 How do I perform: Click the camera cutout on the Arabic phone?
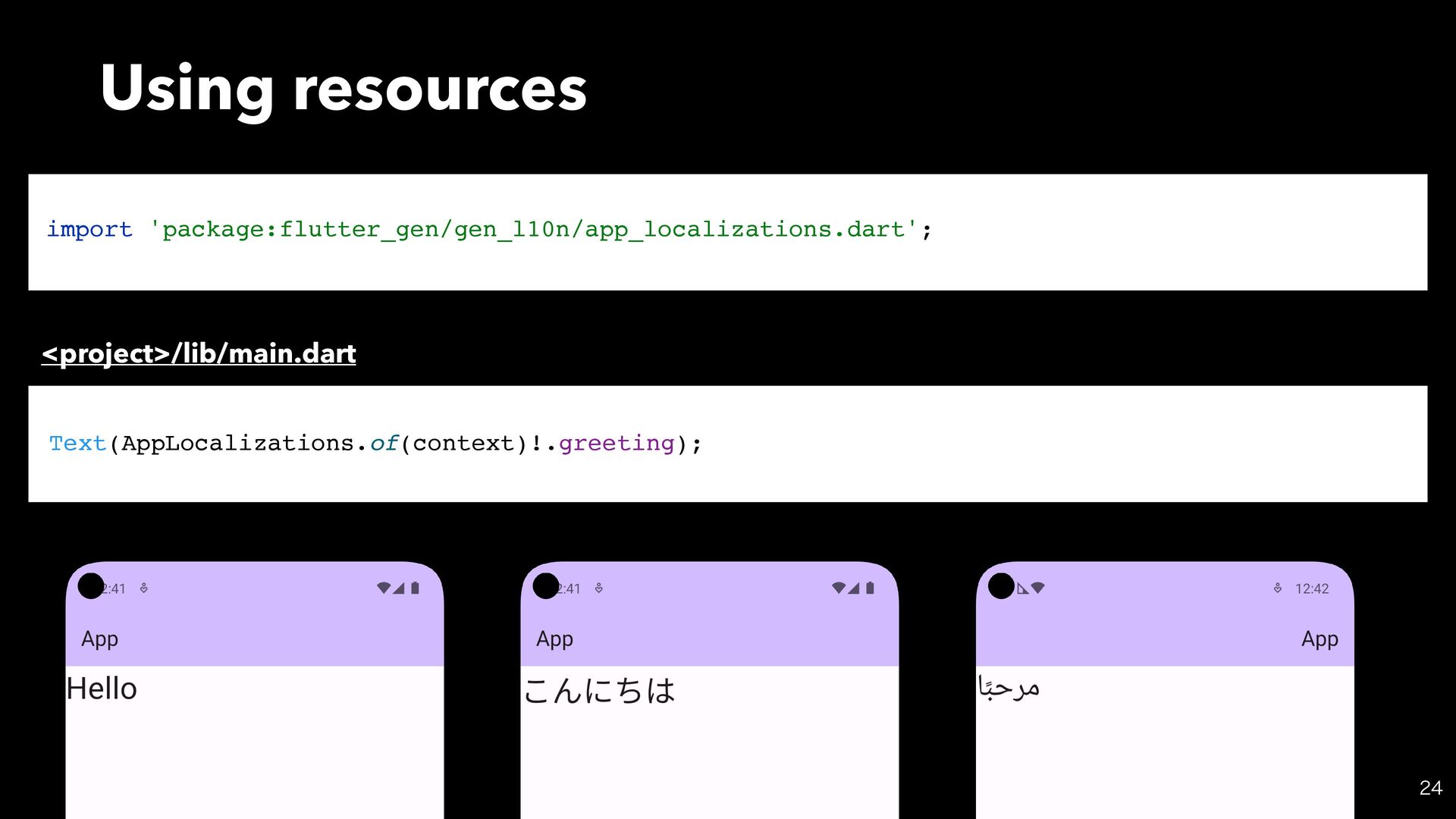1001,586
